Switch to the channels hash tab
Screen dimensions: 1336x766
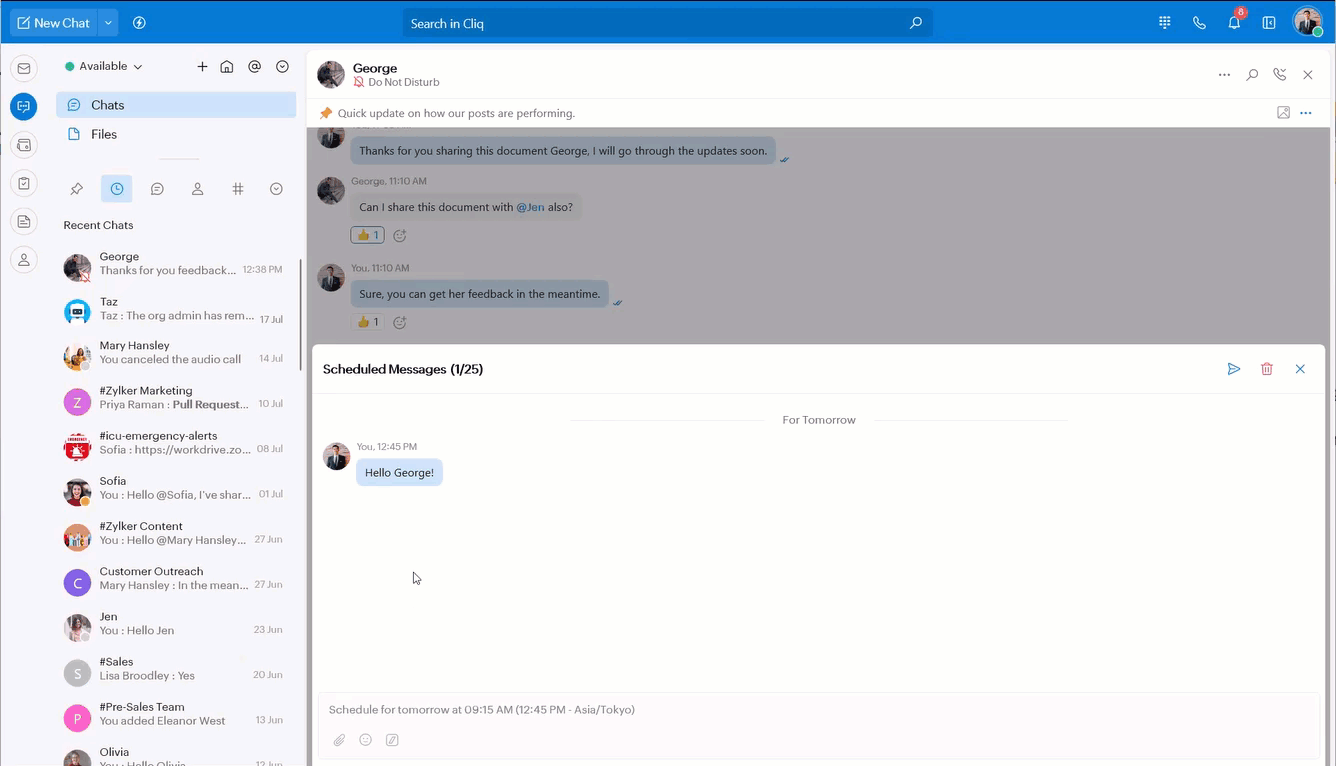pos(238,189)
